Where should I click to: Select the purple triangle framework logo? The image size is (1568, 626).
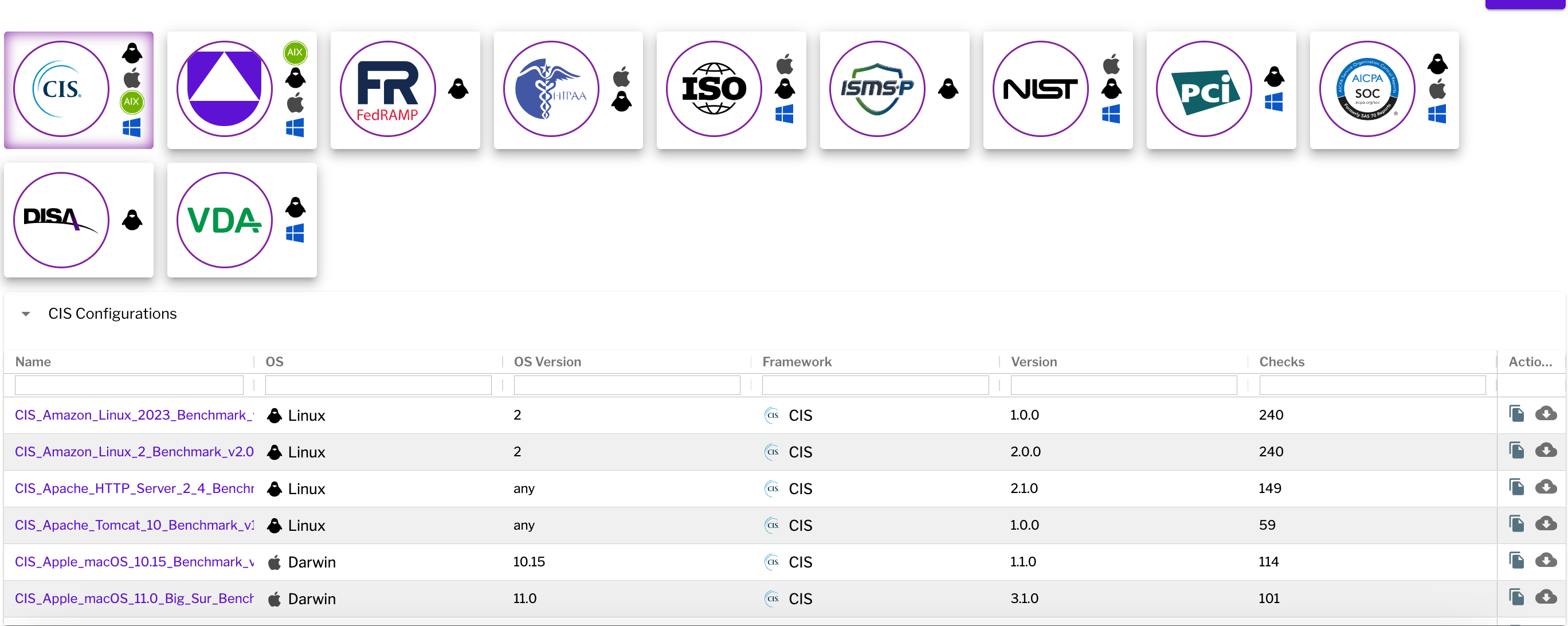pos(225,89)
